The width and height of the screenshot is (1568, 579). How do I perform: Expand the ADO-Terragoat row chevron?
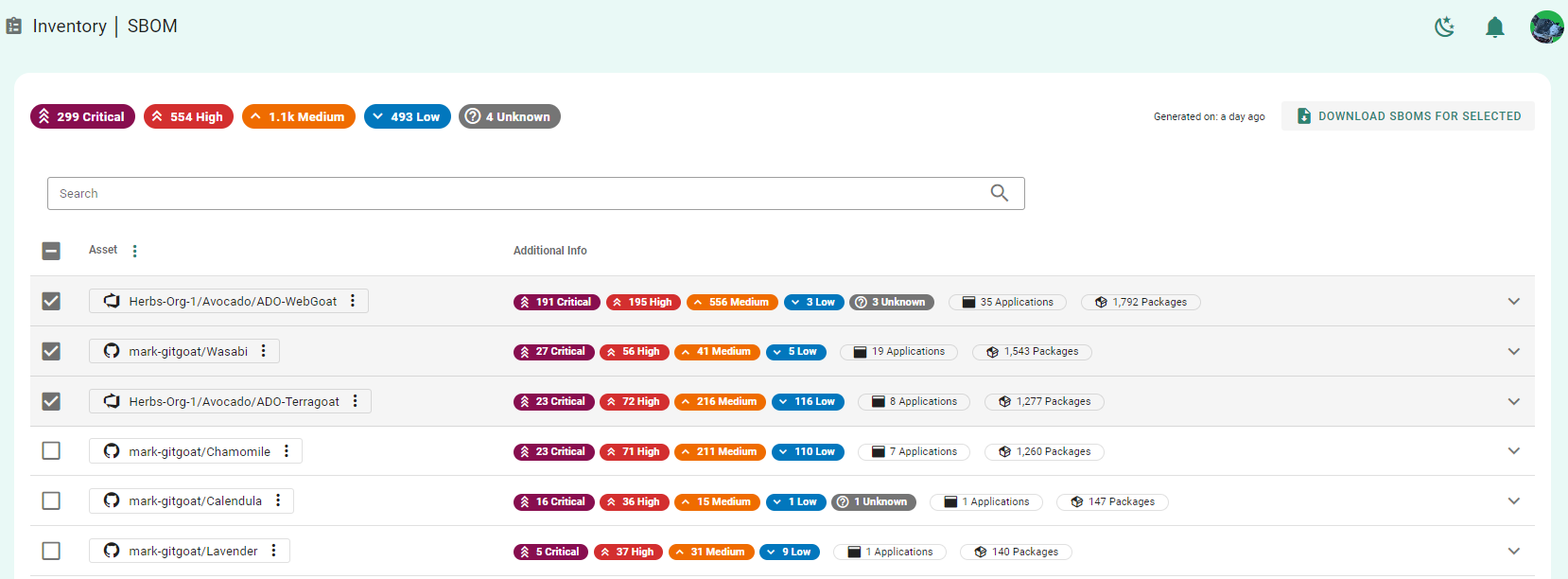[1513, 401]
